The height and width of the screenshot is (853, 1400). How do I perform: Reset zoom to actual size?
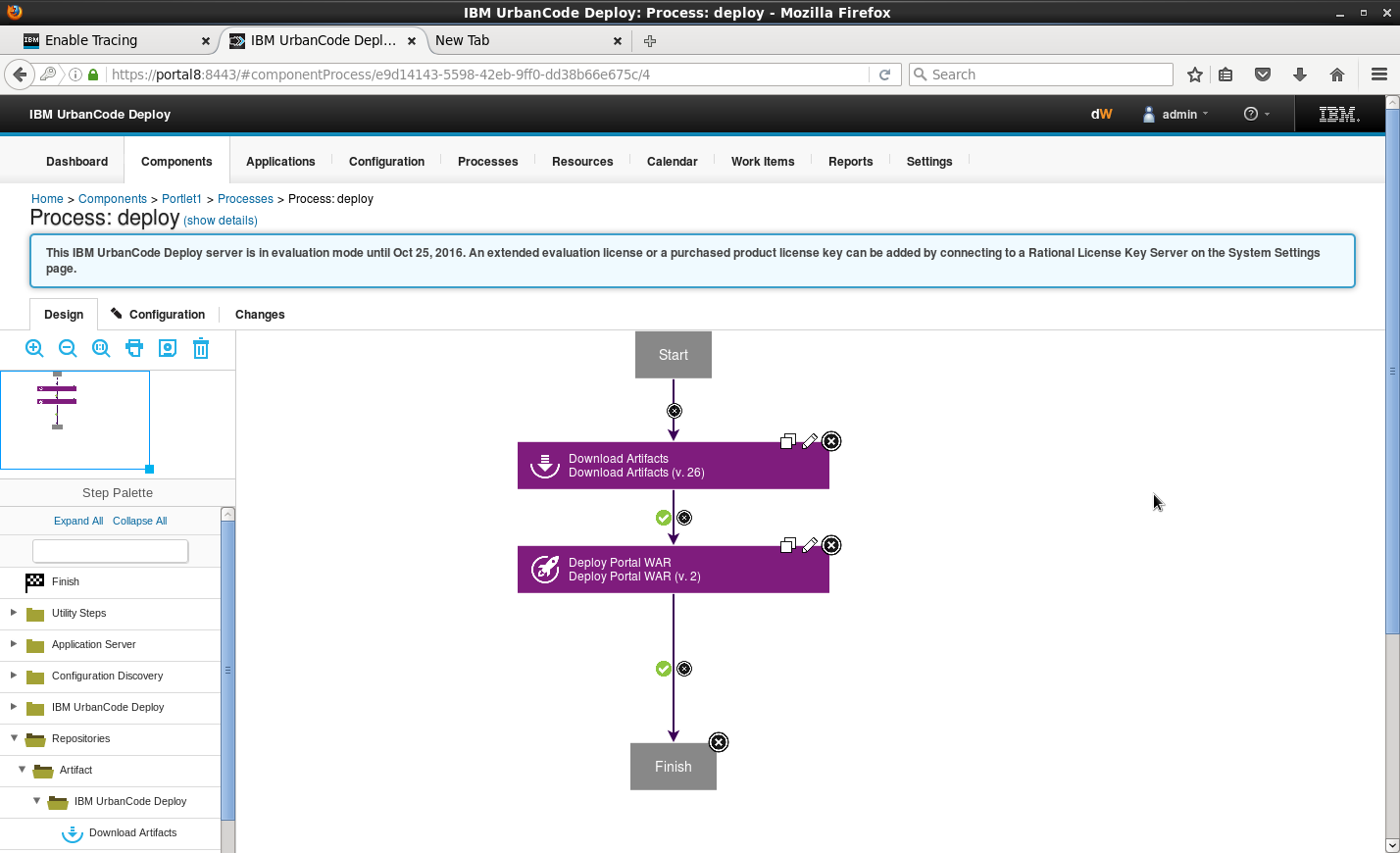pos(101,348)
